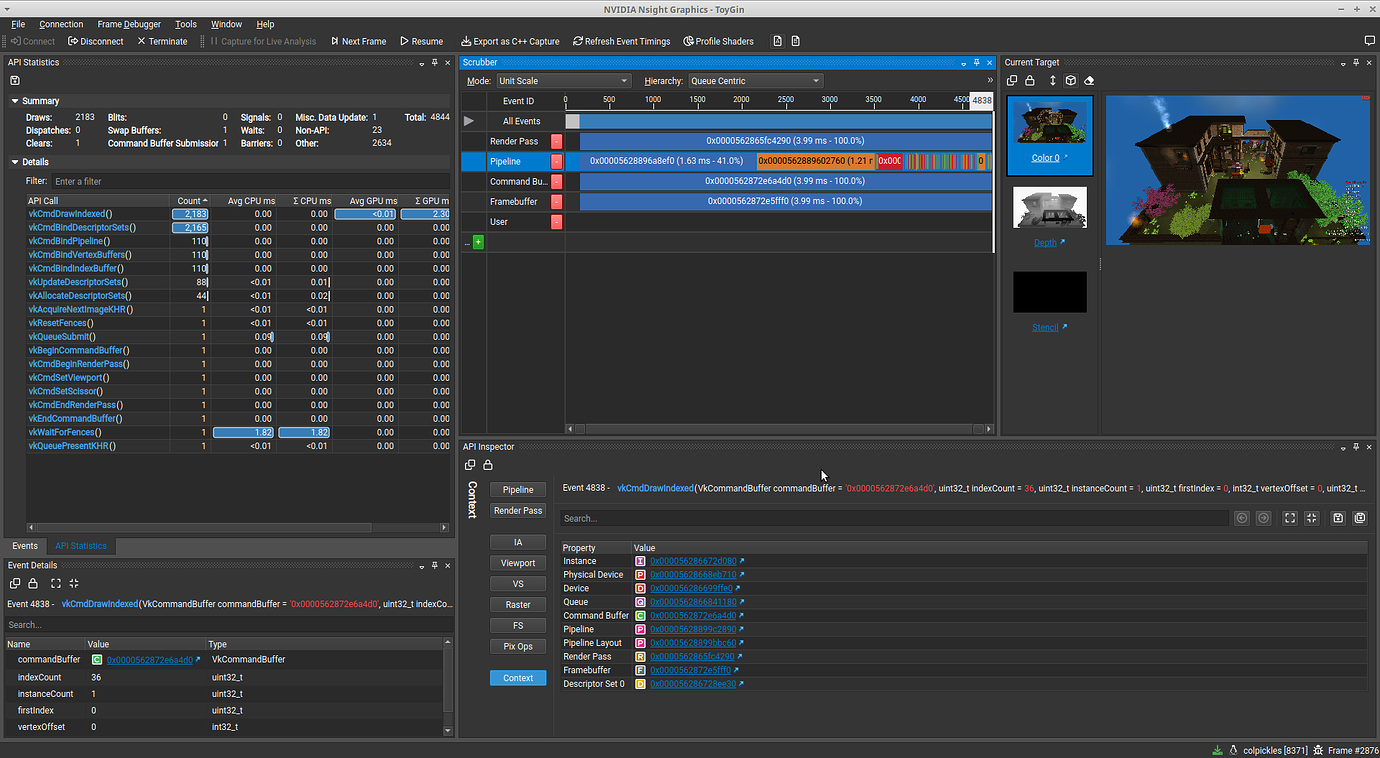
Task: Open the Hierarchy Queue Centric dropdown
Action: tap(755, 81)
